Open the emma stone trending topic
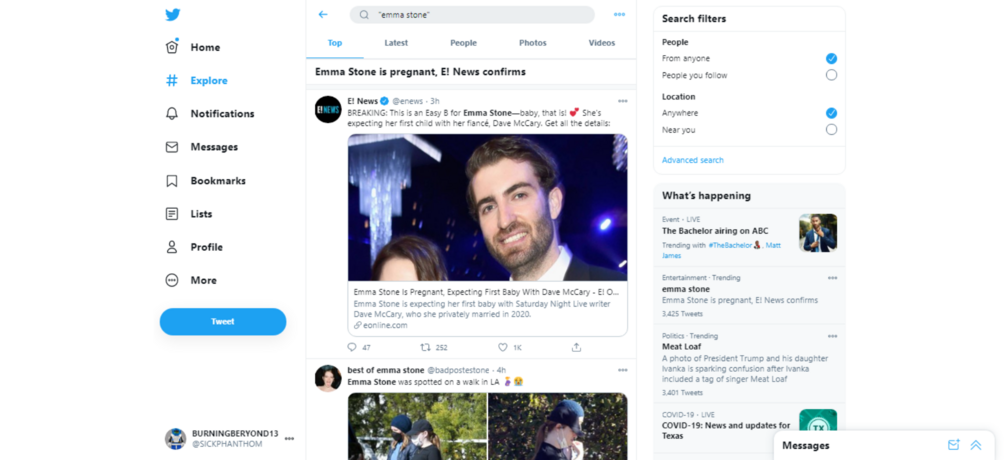 (x=685, y=289)
